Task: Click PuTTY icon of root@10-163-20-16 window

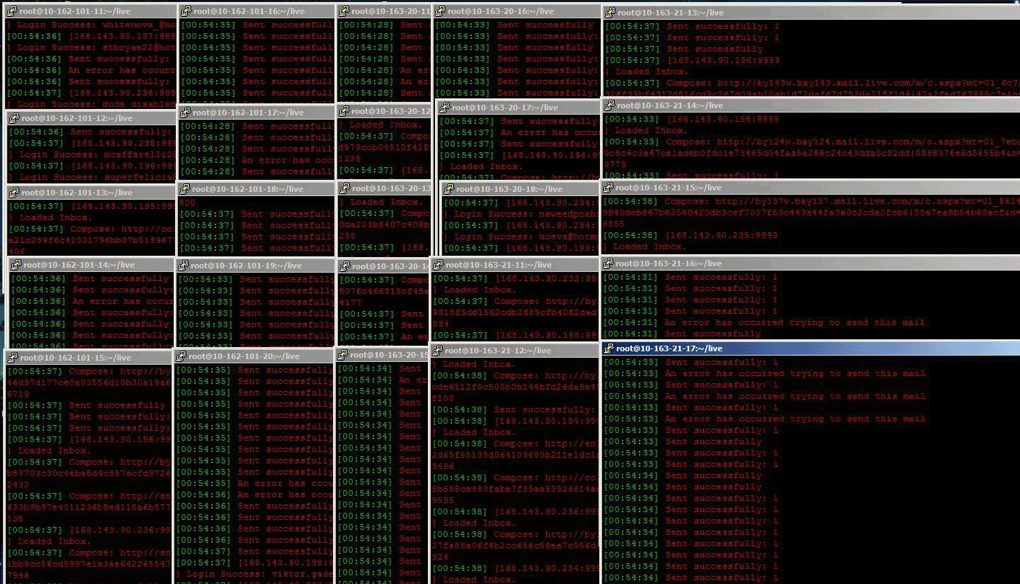Action: pos(440,11)
